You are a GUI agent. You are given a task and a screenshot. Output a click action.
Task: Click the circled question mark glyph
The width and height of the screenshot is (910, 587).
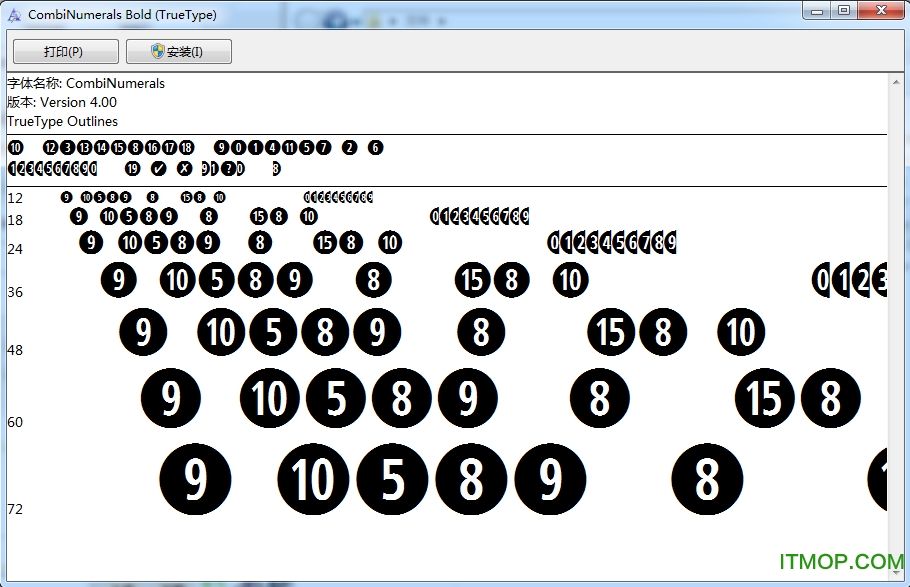coord(230,168)
